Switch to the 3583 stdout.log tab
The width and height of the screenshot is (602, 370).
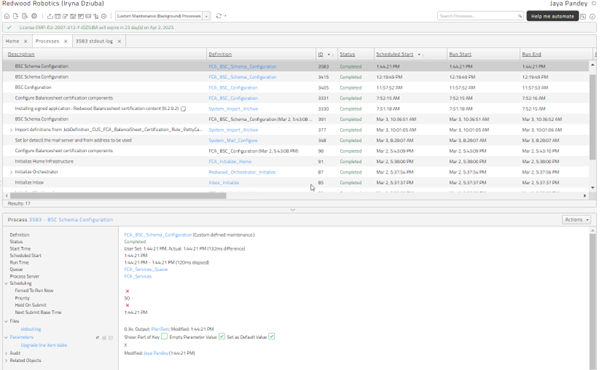[x=94, y=41]
